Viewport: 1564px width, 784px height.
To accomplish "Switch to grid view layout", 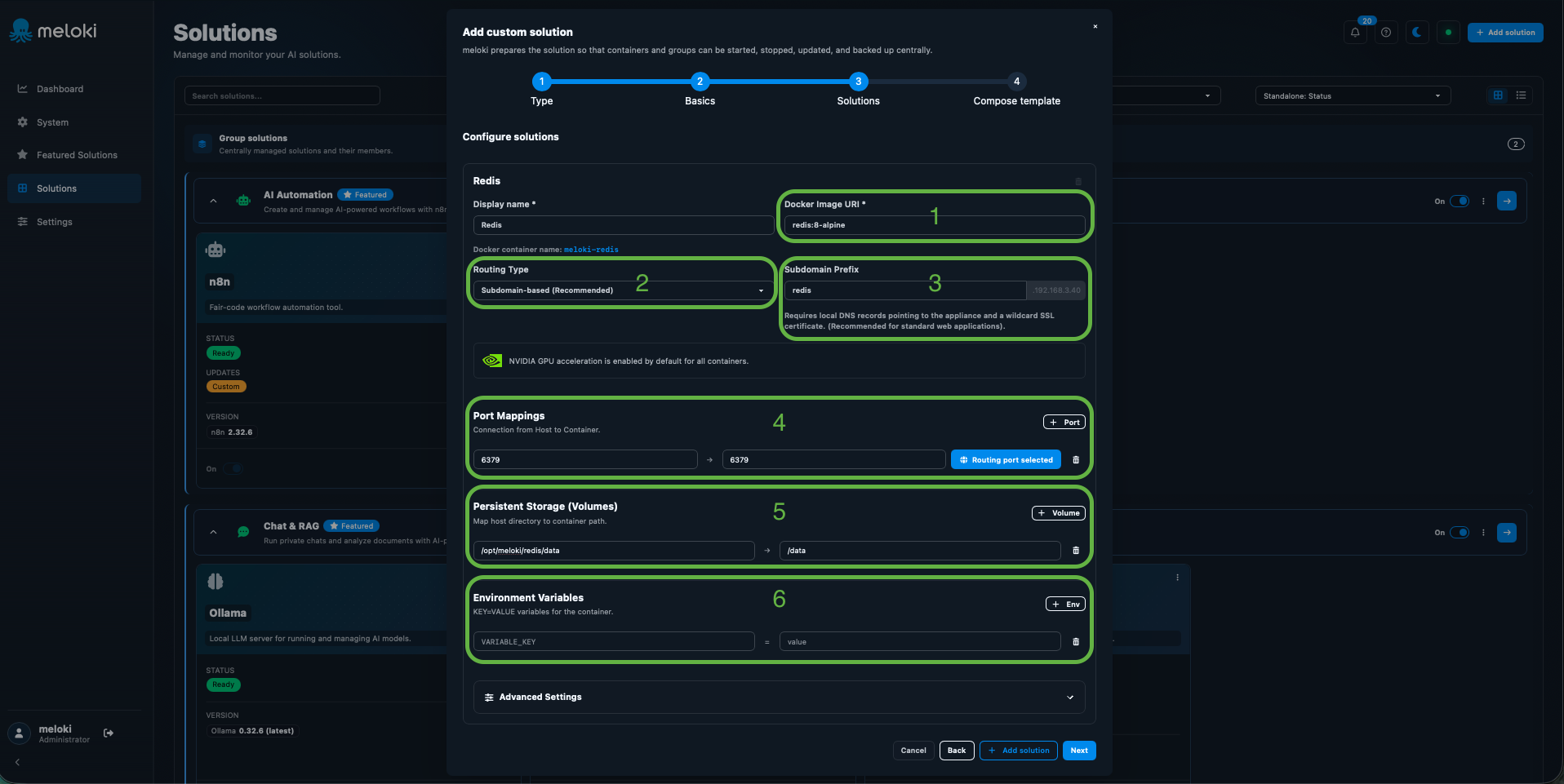I will point(1498,95).
